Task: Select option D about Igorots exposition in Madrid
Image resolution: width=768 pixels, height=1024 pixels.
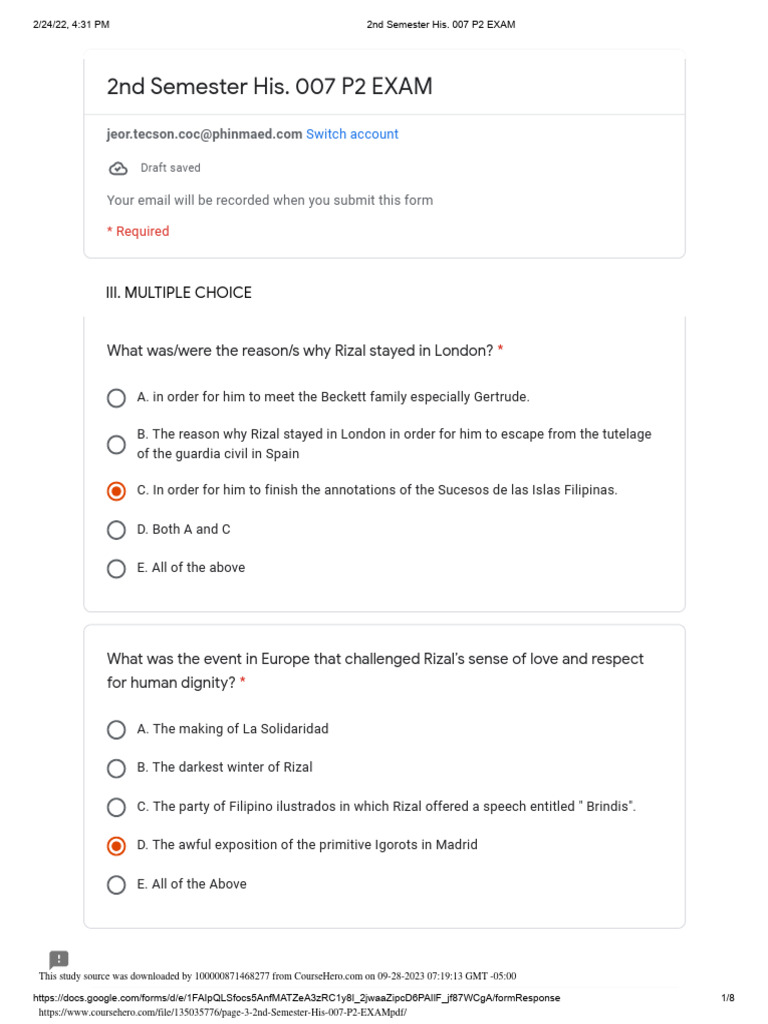Action: (x=116, y=846)
